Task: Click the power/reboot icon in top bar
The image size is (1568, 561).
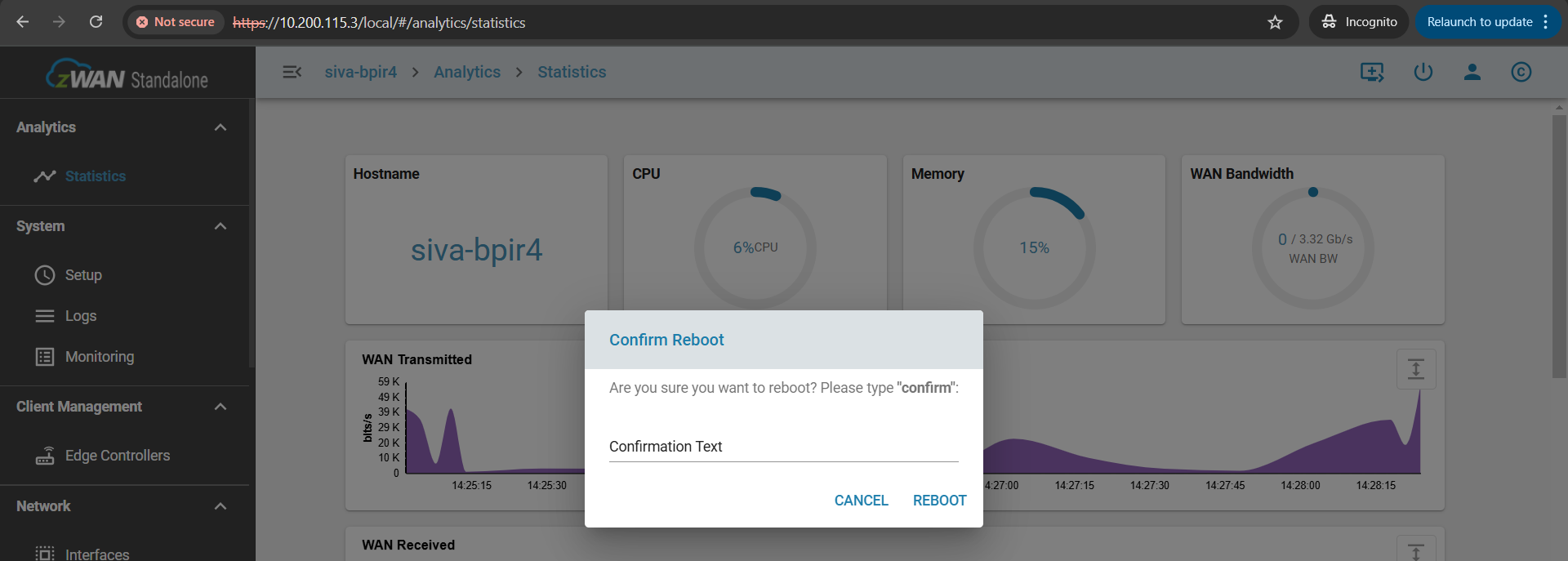Action: (x=1423, y=72)
